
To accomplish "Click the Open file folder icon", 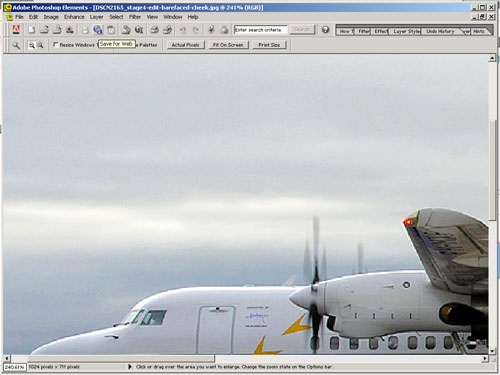I will point(44,30).
